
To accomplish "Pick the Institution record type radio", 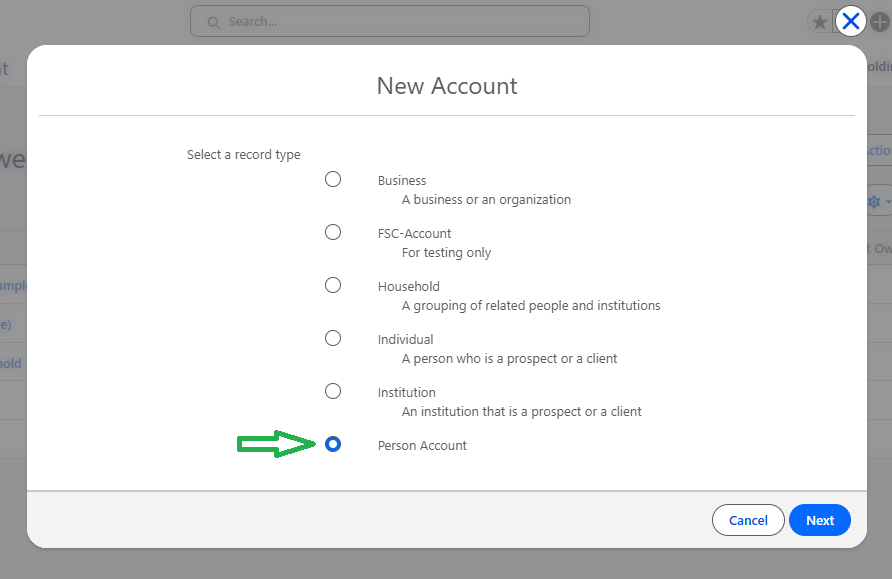I will click(x=333, y=391).
